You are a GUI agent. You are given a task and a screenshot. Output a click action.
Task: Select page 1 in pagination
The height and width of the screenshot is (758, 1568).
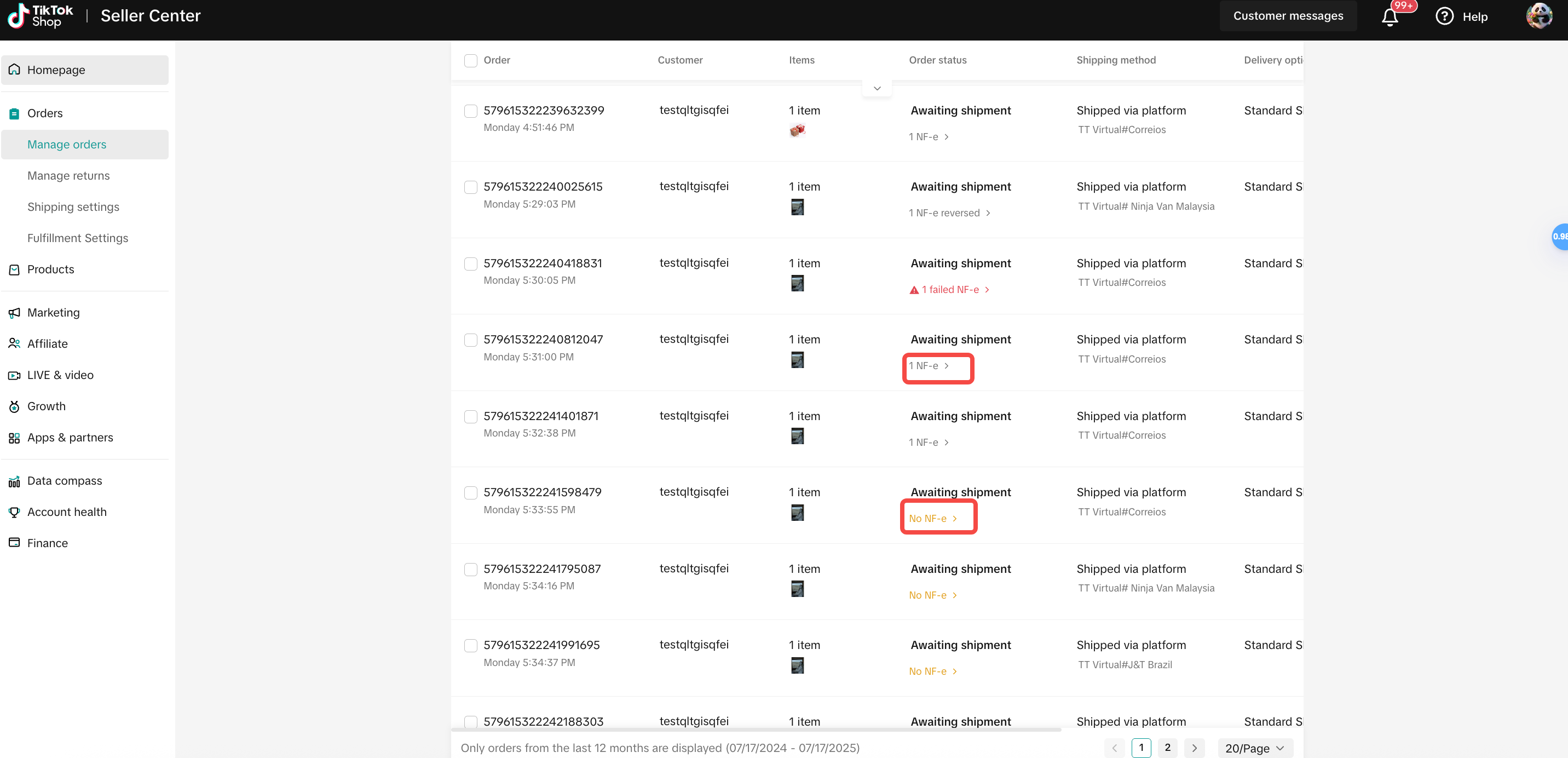[1142, 748]
